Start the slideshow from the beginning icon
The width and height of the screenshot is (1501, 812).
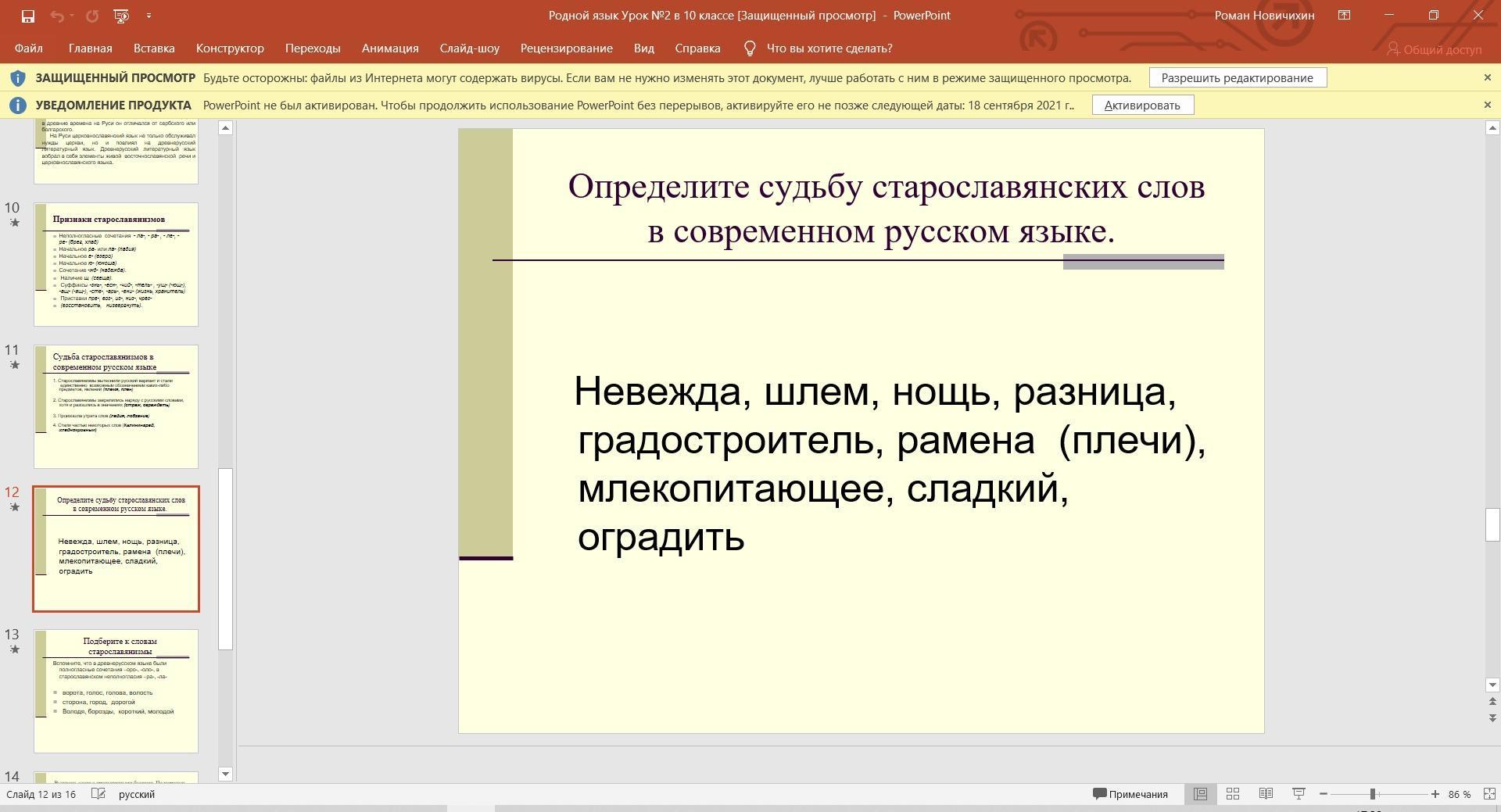pyautogui.click(x=120, y=16)
